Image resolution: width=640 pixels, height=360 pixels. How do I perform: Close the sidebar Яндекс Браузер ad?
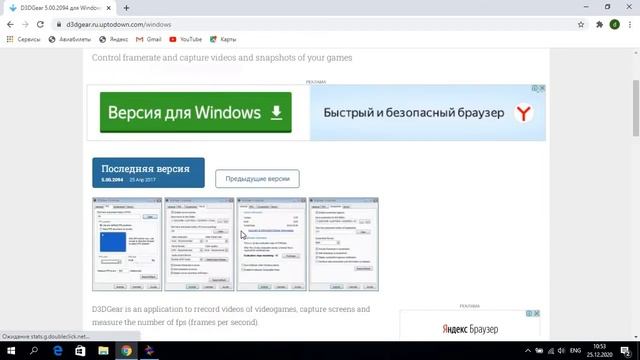point(537,313)
